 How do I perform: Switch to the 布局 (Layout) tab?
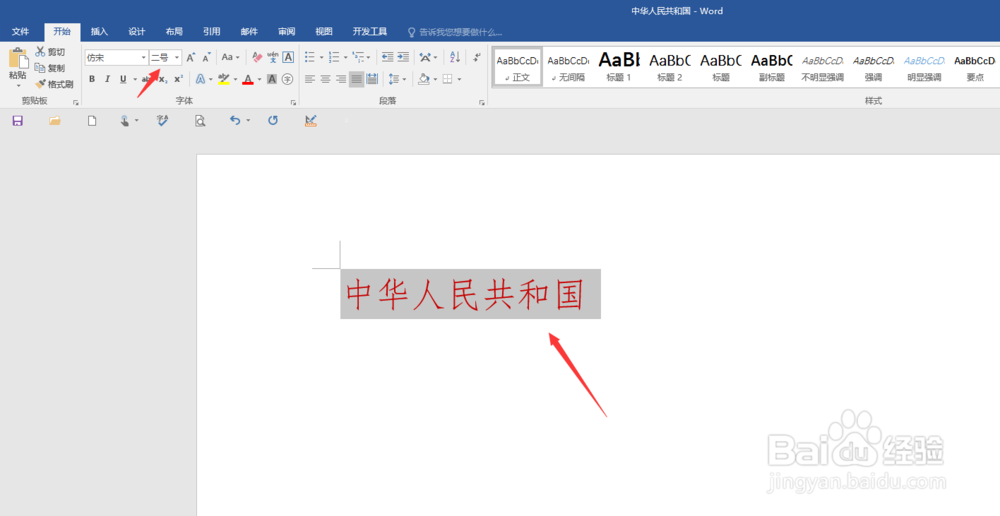point(174,31)
